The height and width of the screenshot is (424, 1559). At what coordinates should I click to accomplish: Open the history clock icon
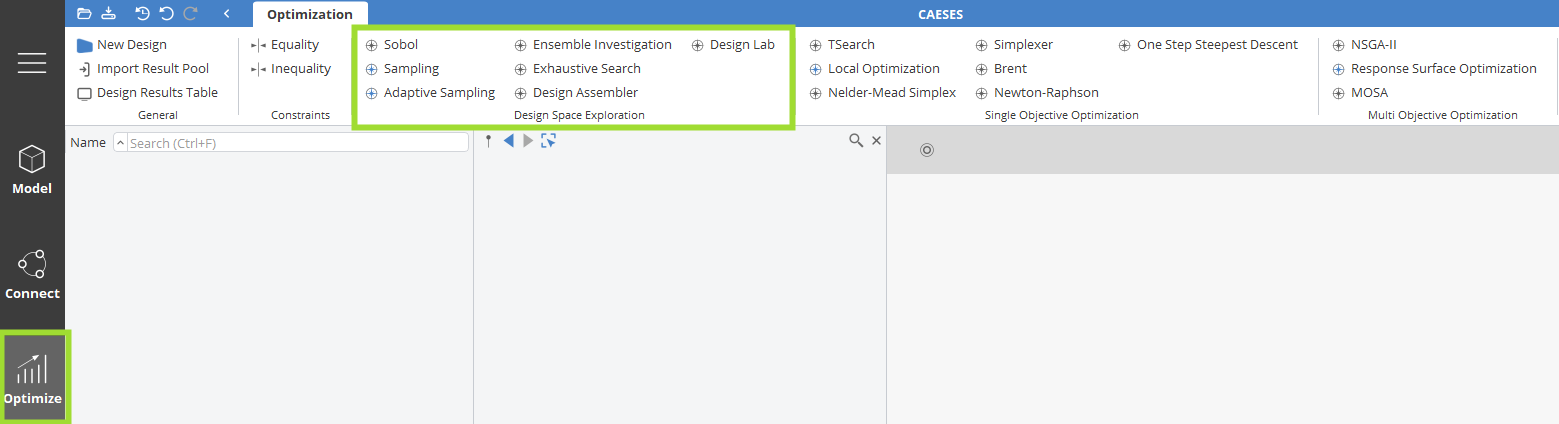tap(143, 14)
